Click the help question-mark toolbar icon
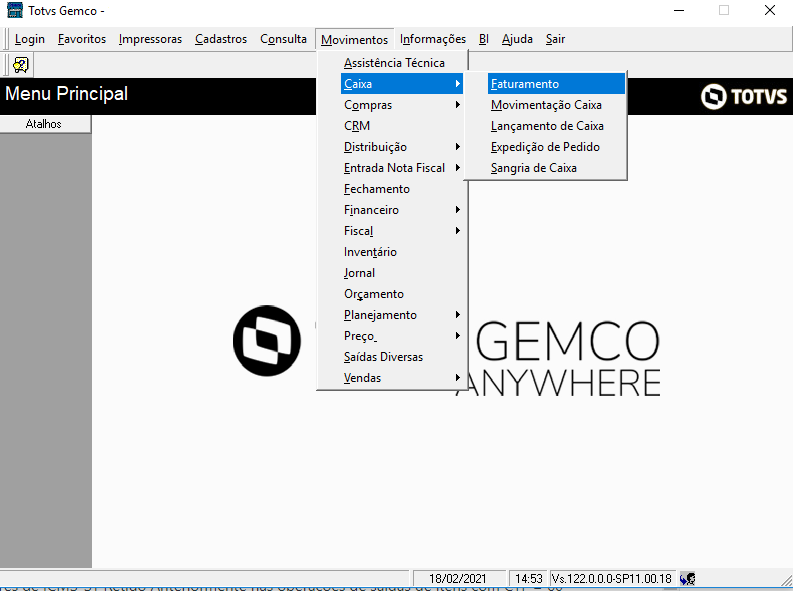 coord(21,65)
